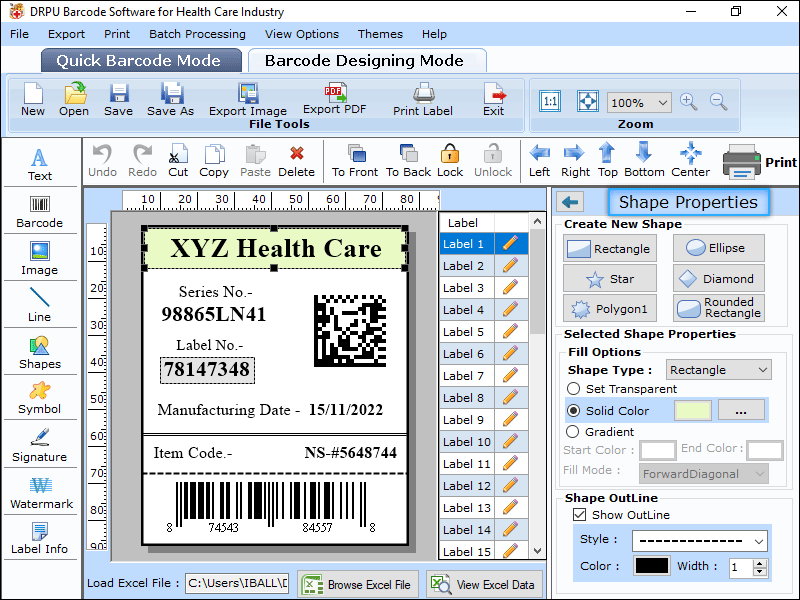Screen dimensions: 800x600
Task: Open Fill Mode ForwardDiagonal dropdown
Action: tap(704, 474)
